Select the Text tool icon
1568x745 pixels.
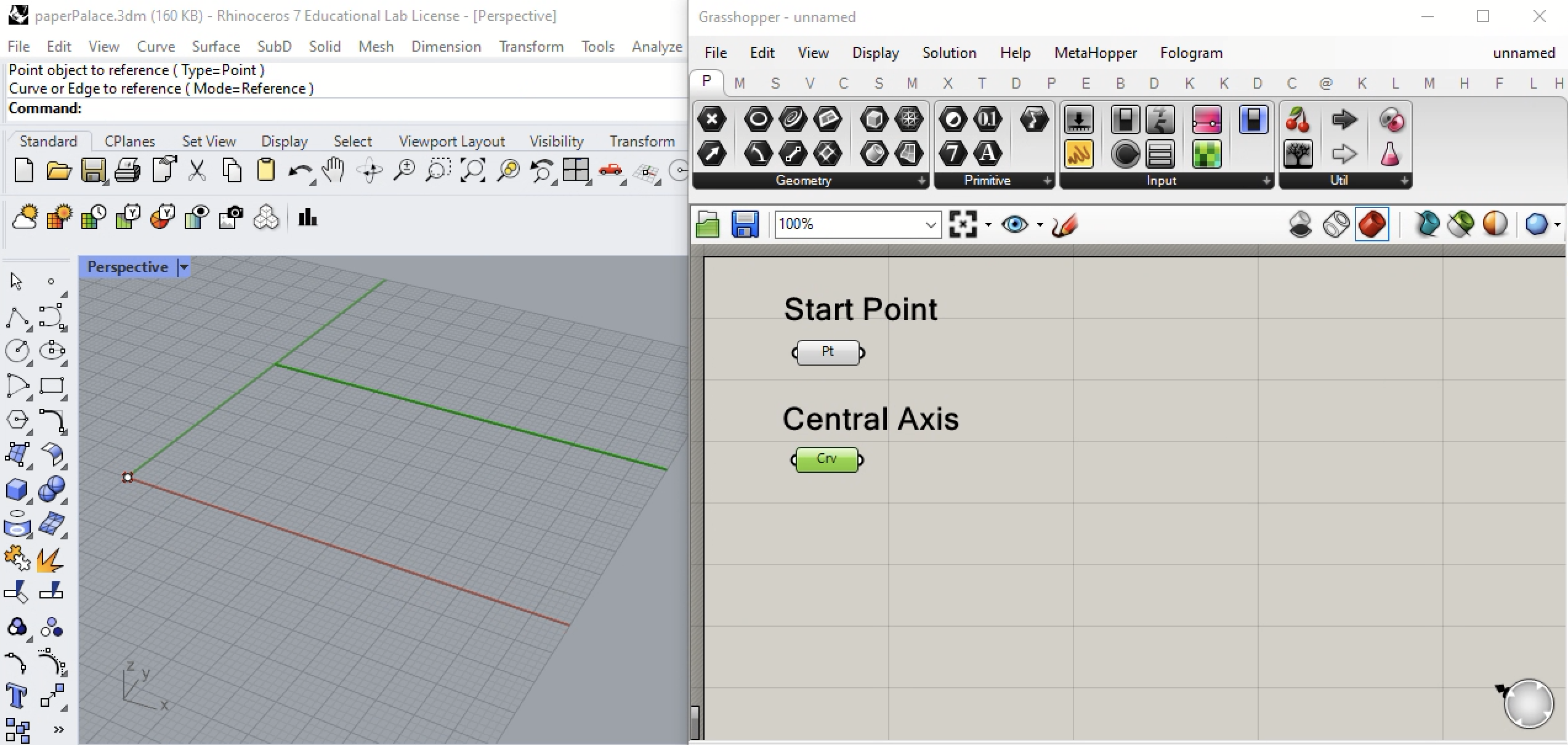tap(17, 696)
